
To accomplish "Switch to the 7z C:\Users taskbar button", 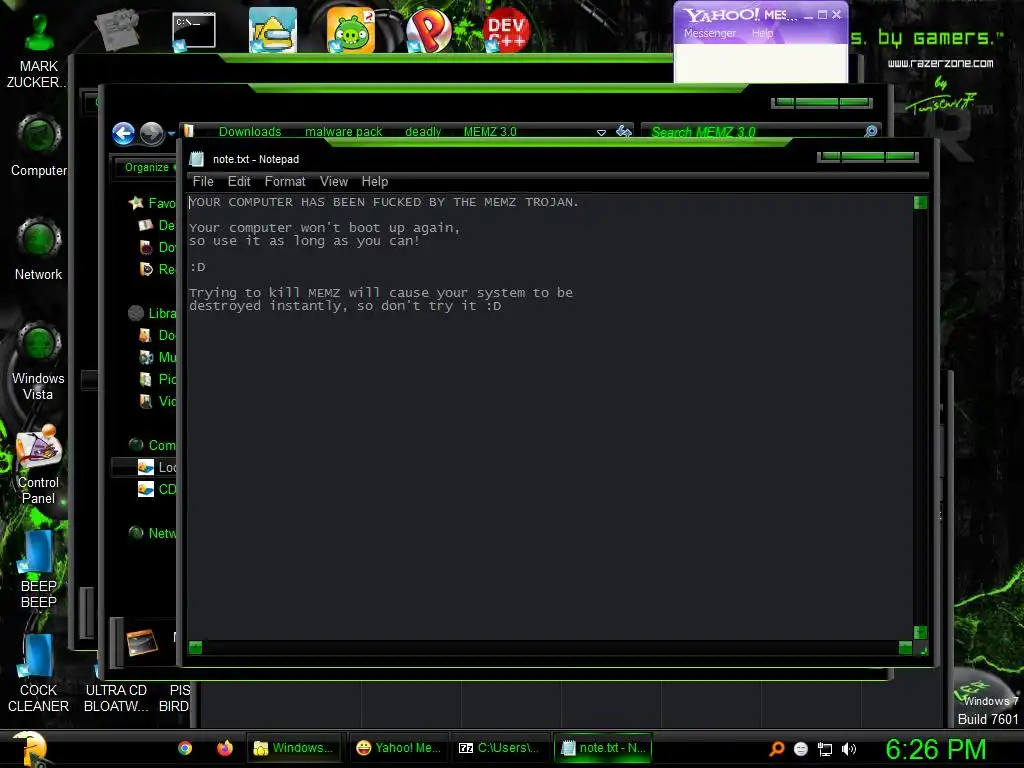I will click(499, 748).
